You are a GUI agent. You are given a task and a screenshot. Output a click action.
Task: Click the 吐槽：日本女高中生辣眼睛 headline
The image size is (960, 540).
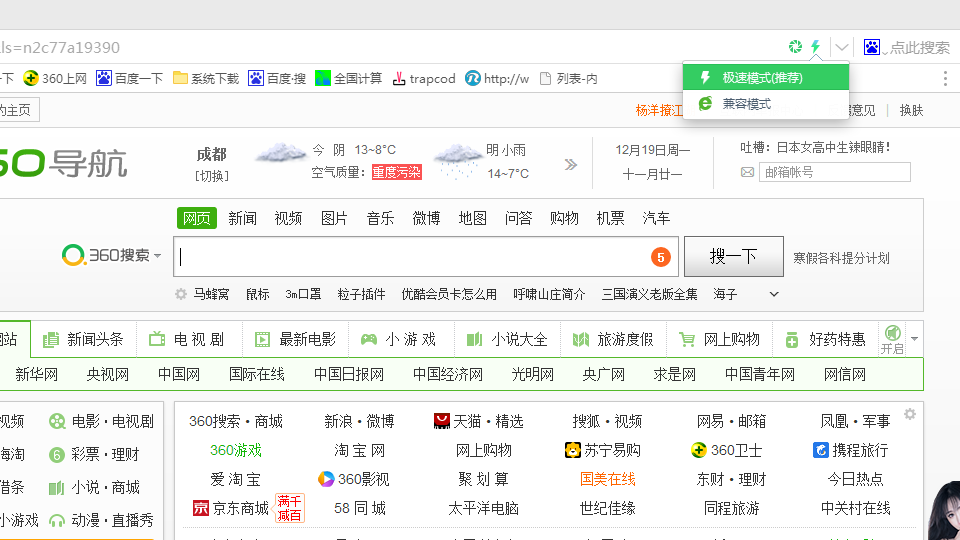click(815, 147)
